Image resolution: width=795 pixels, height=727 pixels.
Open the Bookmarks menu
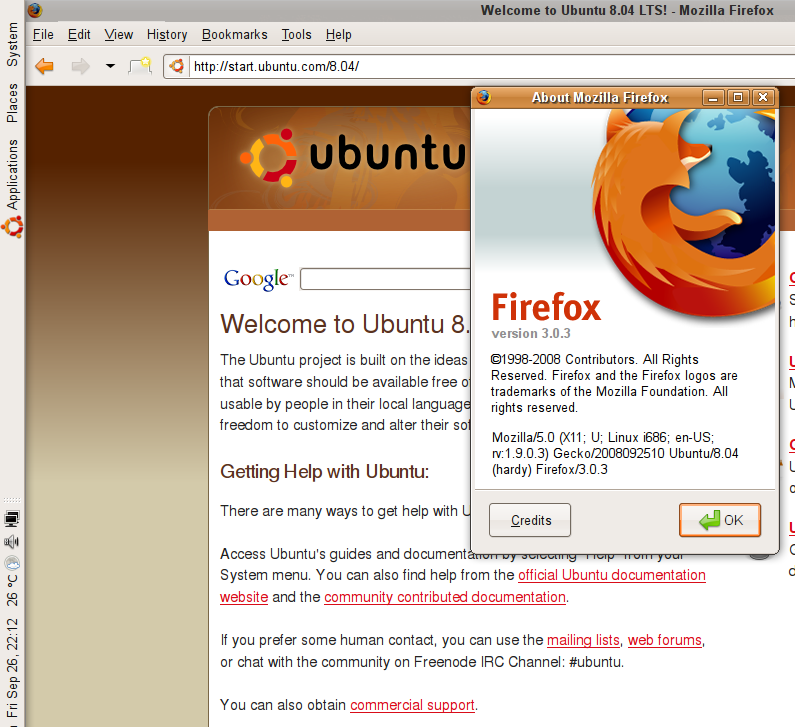point(234,34)
